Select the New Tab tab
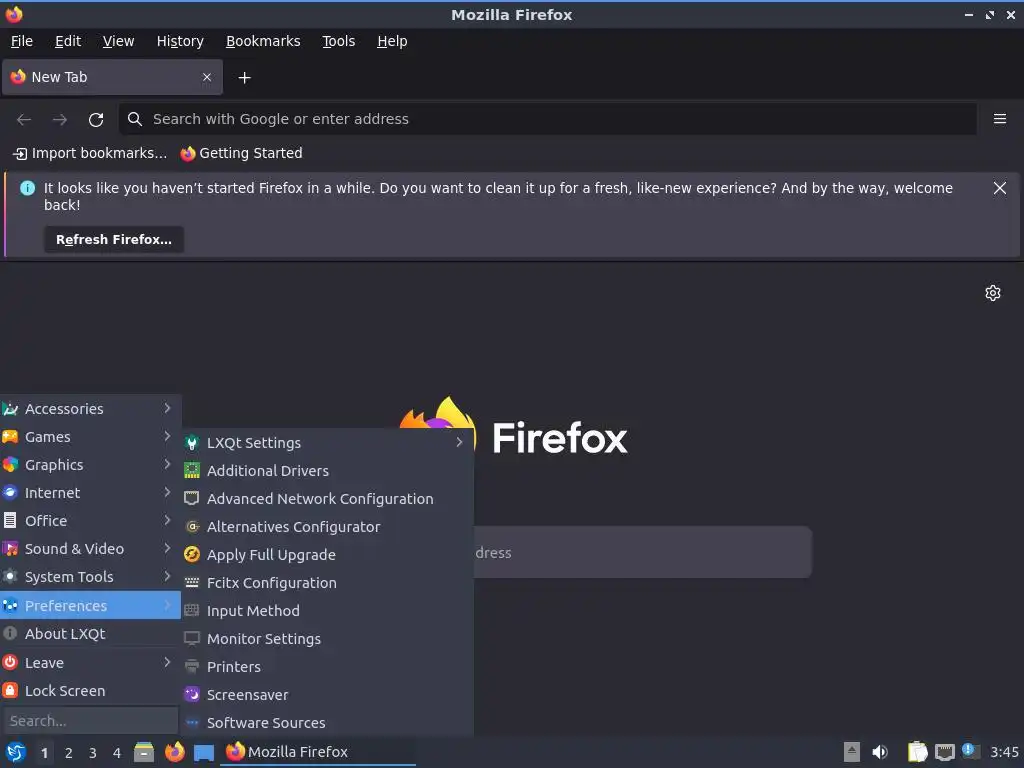Viewport: 1024px width, 768px height. [112, 77]
